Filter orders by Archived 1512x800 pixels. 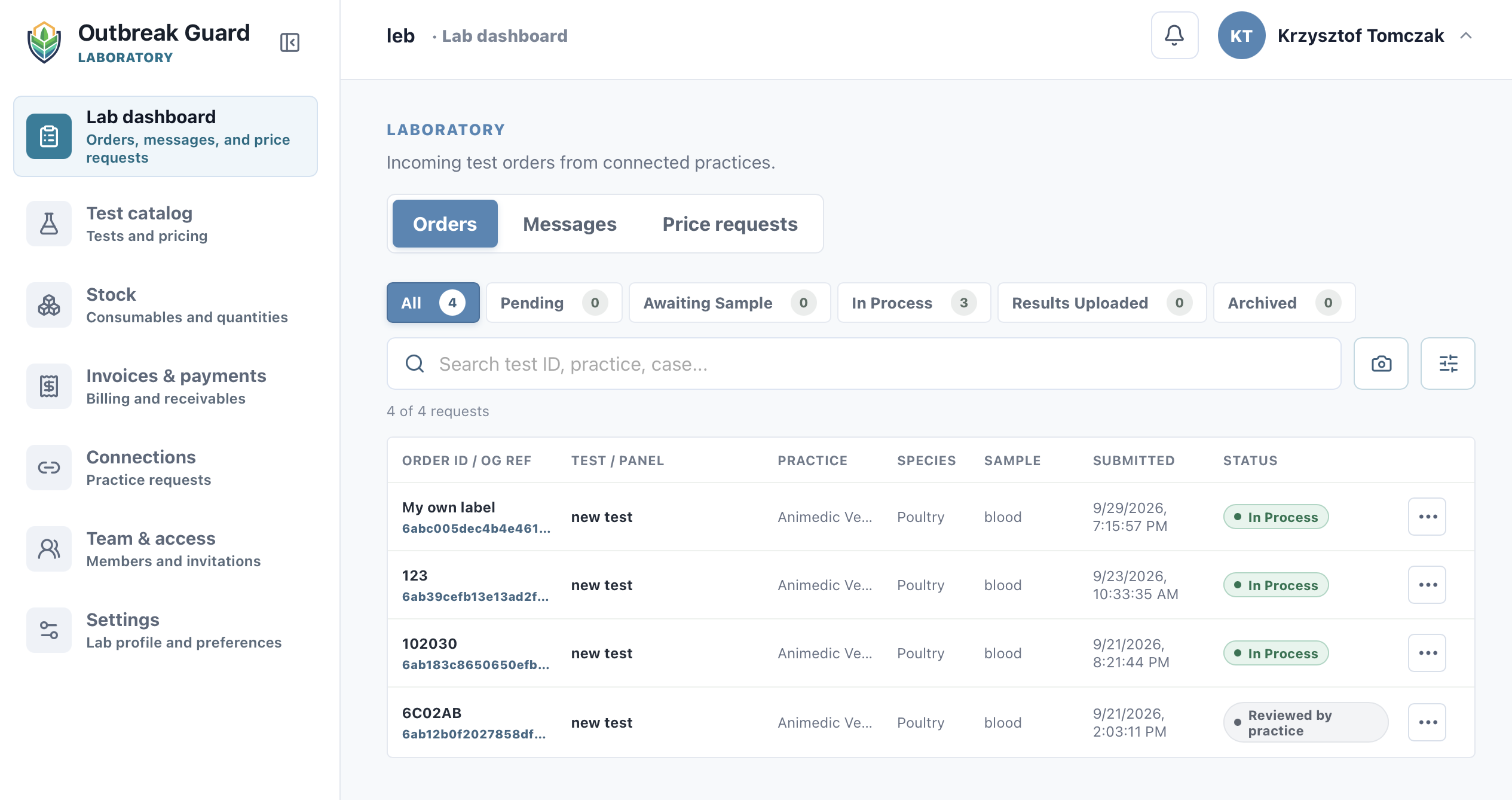tap(1284, 303)
